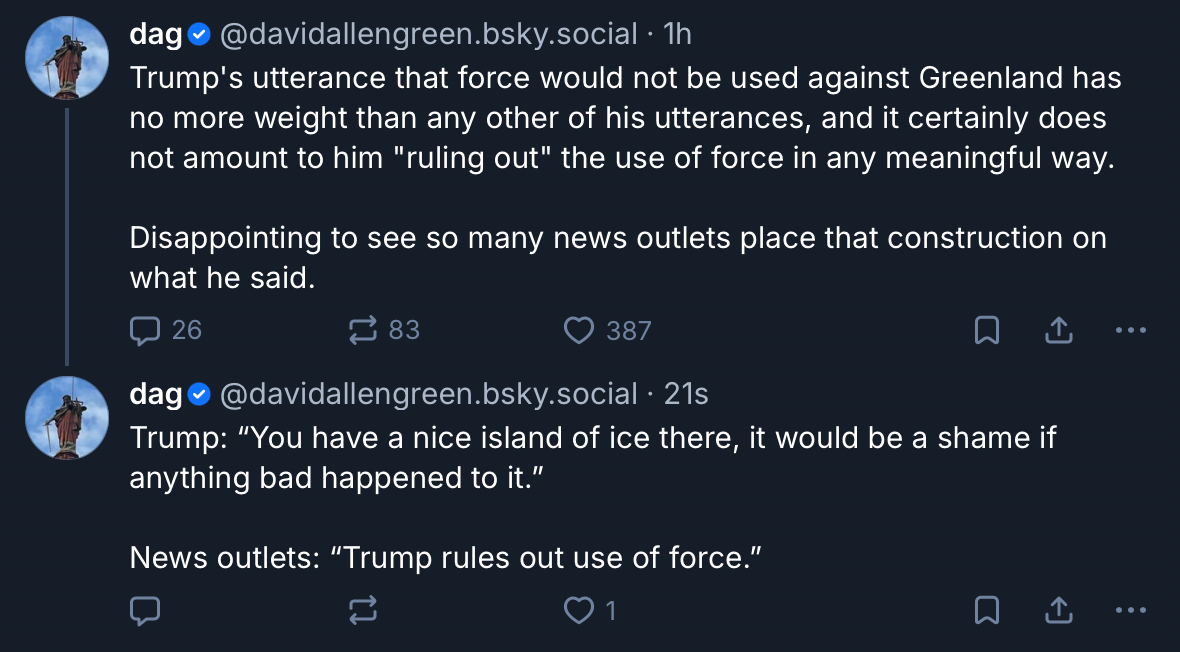Reply to the second post quoting Trump
The width and height of the screenshot is (1180, 652).
click(146, 610)
